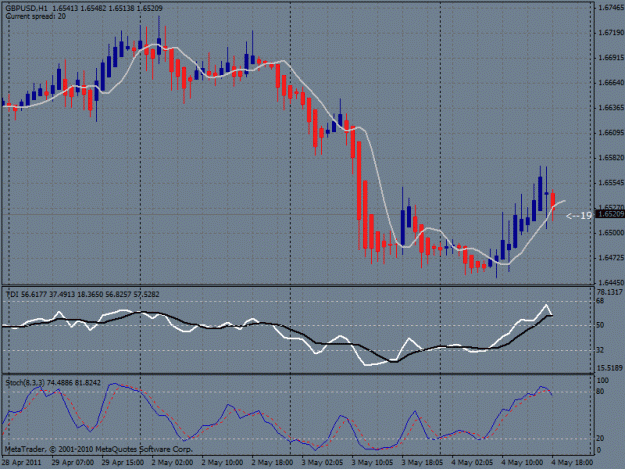Select the 1.66095 price axis value
This screenshot has width=625, height=469.
coord(611,133)
